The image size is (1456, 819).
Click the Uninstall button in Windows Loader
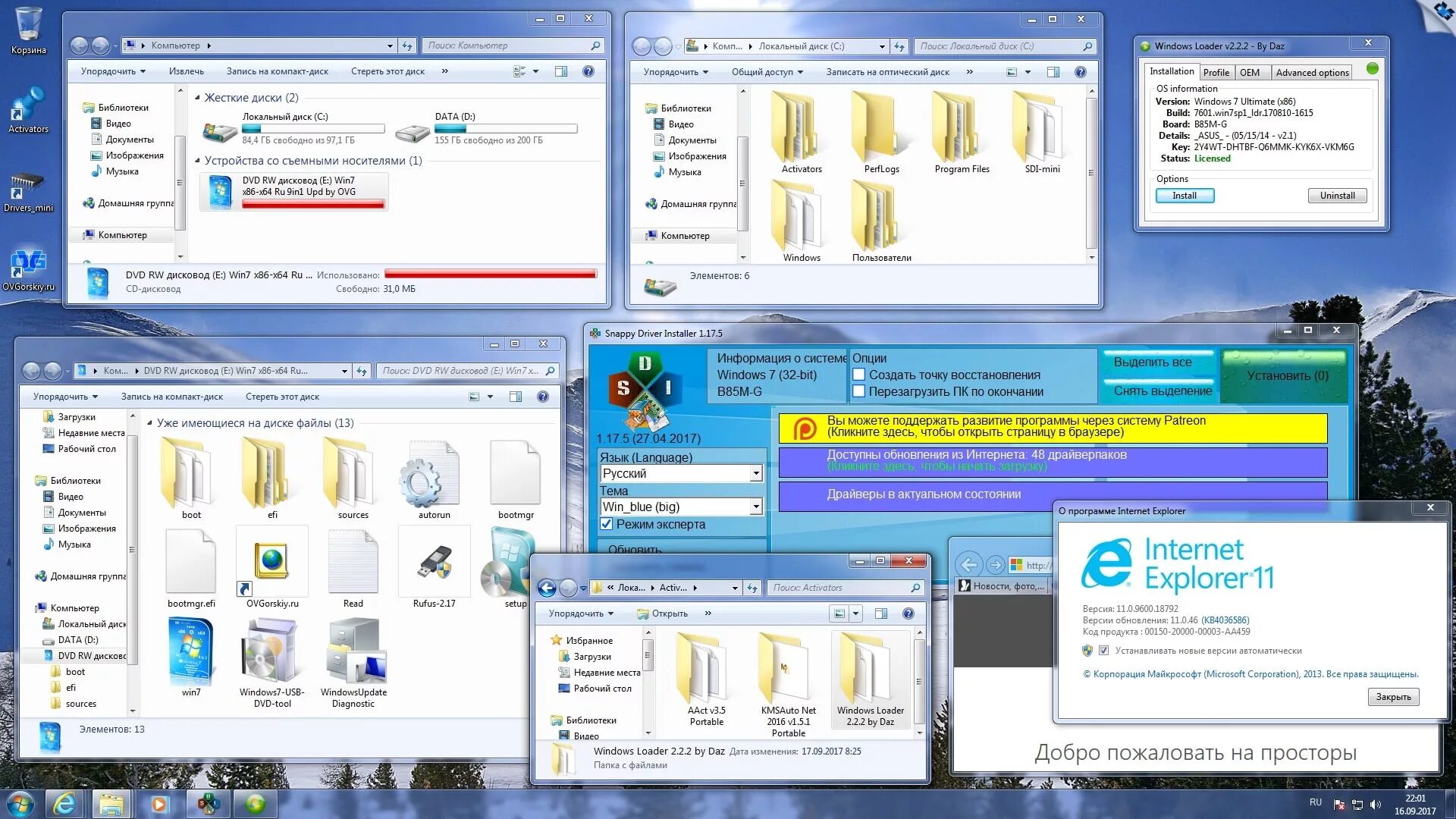click(1337, 196)
